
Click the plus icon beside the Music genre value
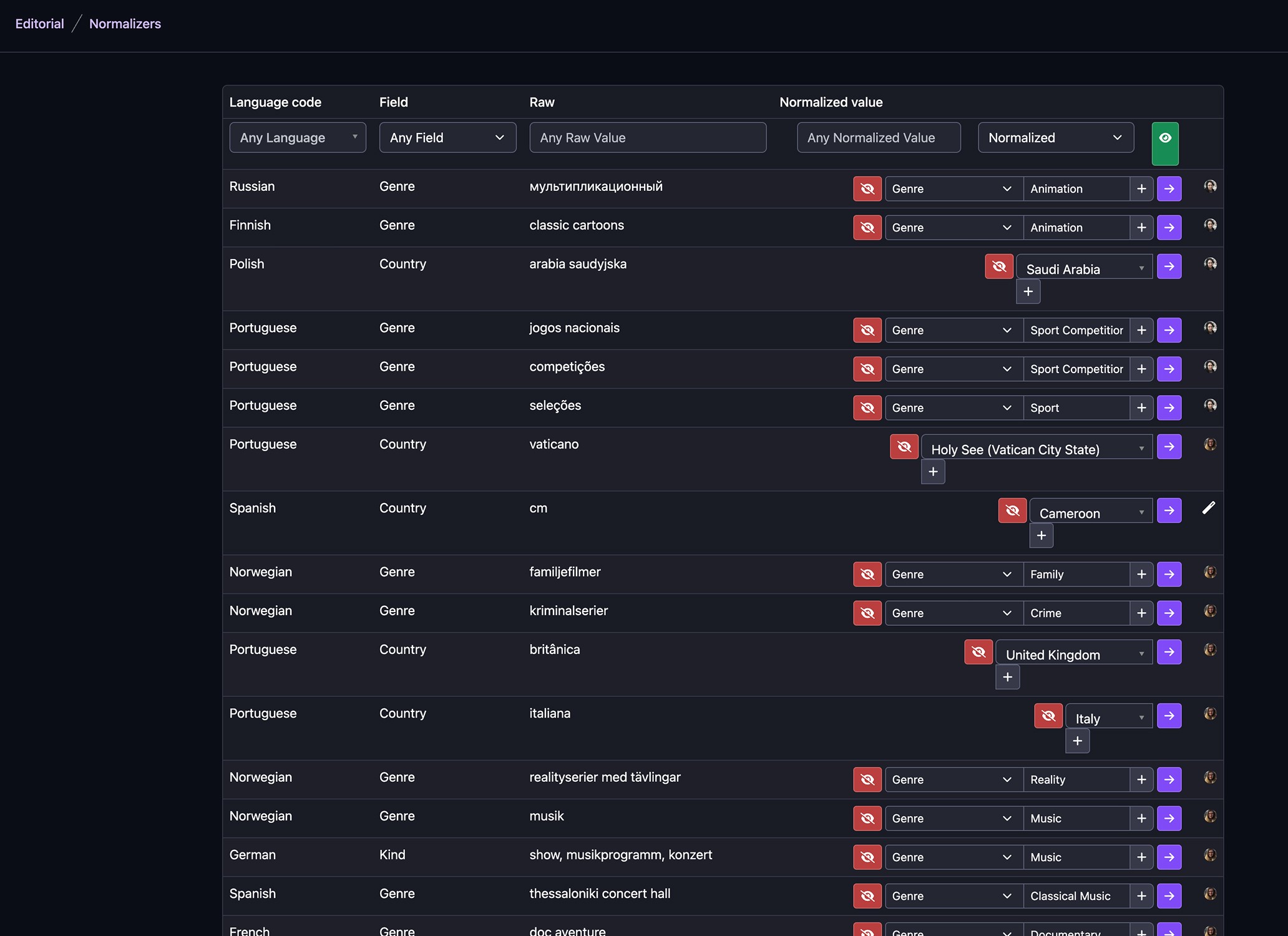pos(1142,818)
